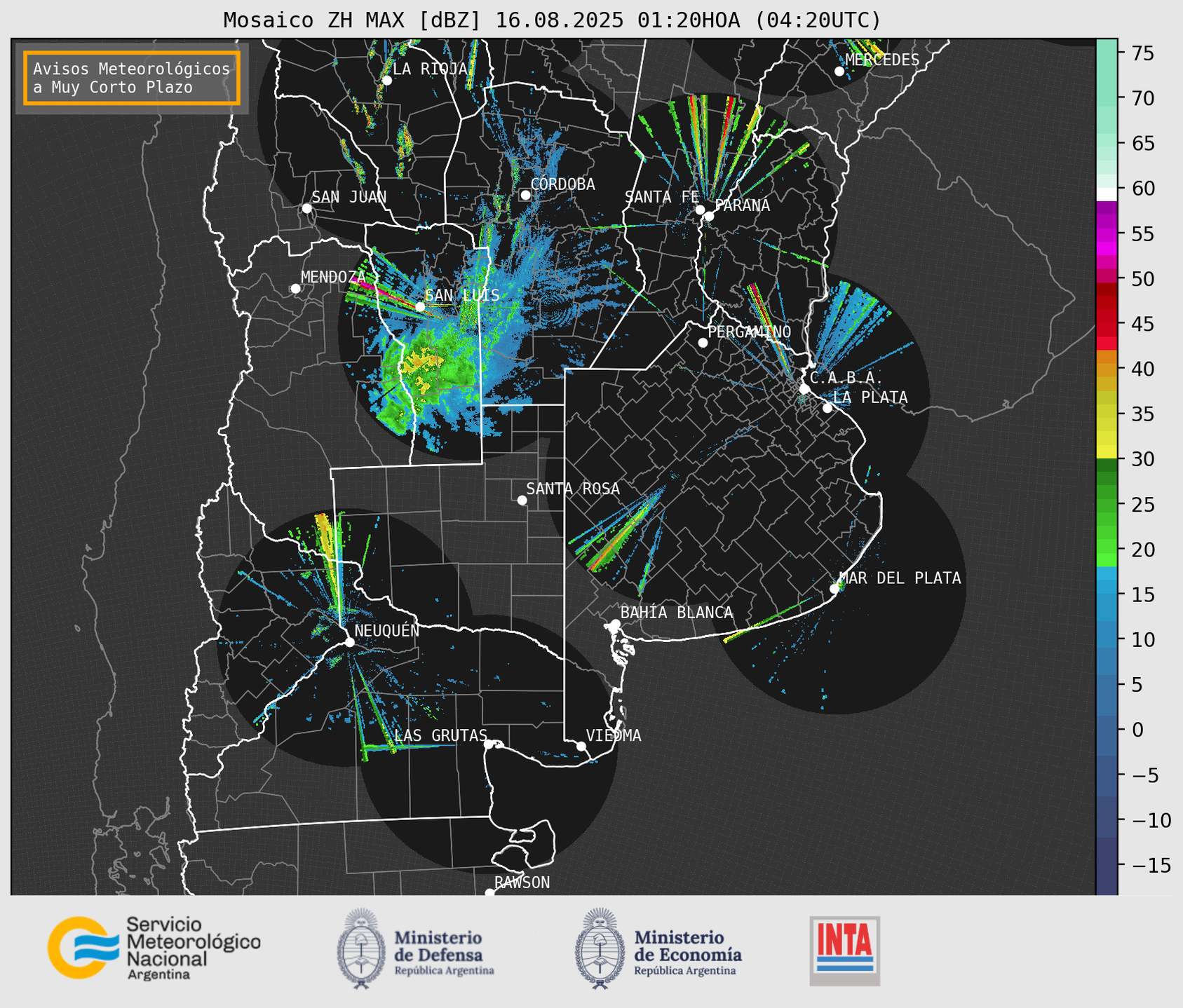Image resolution: width=1183 pixels, height=1008 pixels.
Task: Click the Ministerio de Economía emblem
Action: pos(600,948)
